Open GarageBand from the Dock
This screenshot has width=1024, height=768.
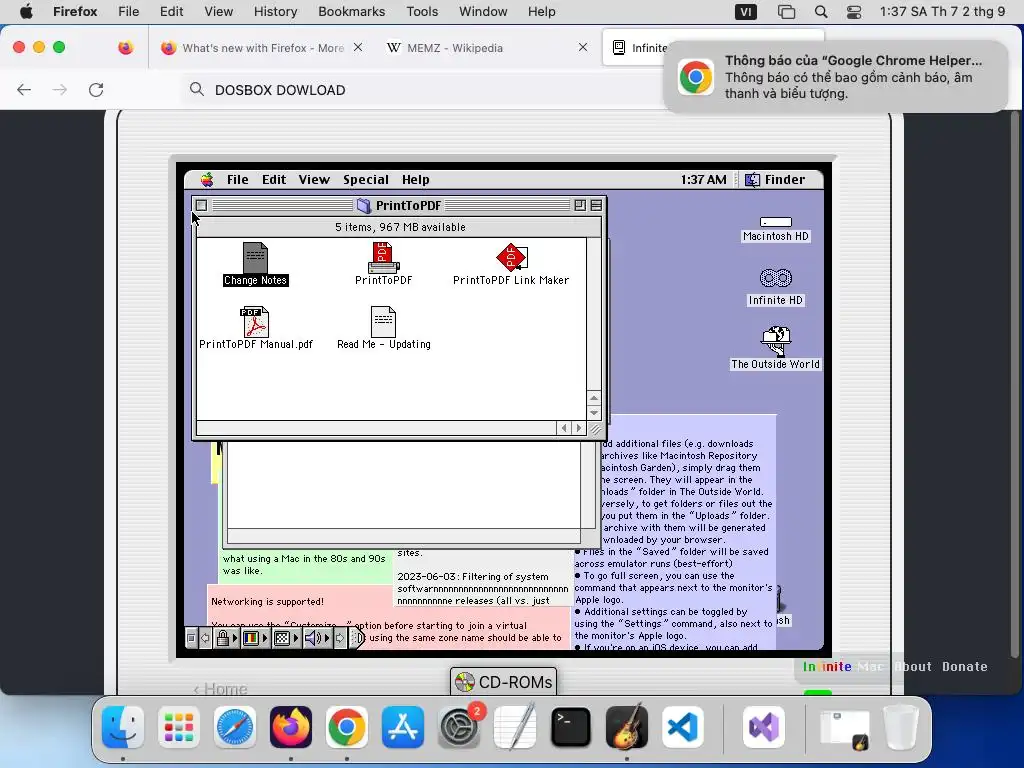(x=627, y=727)
